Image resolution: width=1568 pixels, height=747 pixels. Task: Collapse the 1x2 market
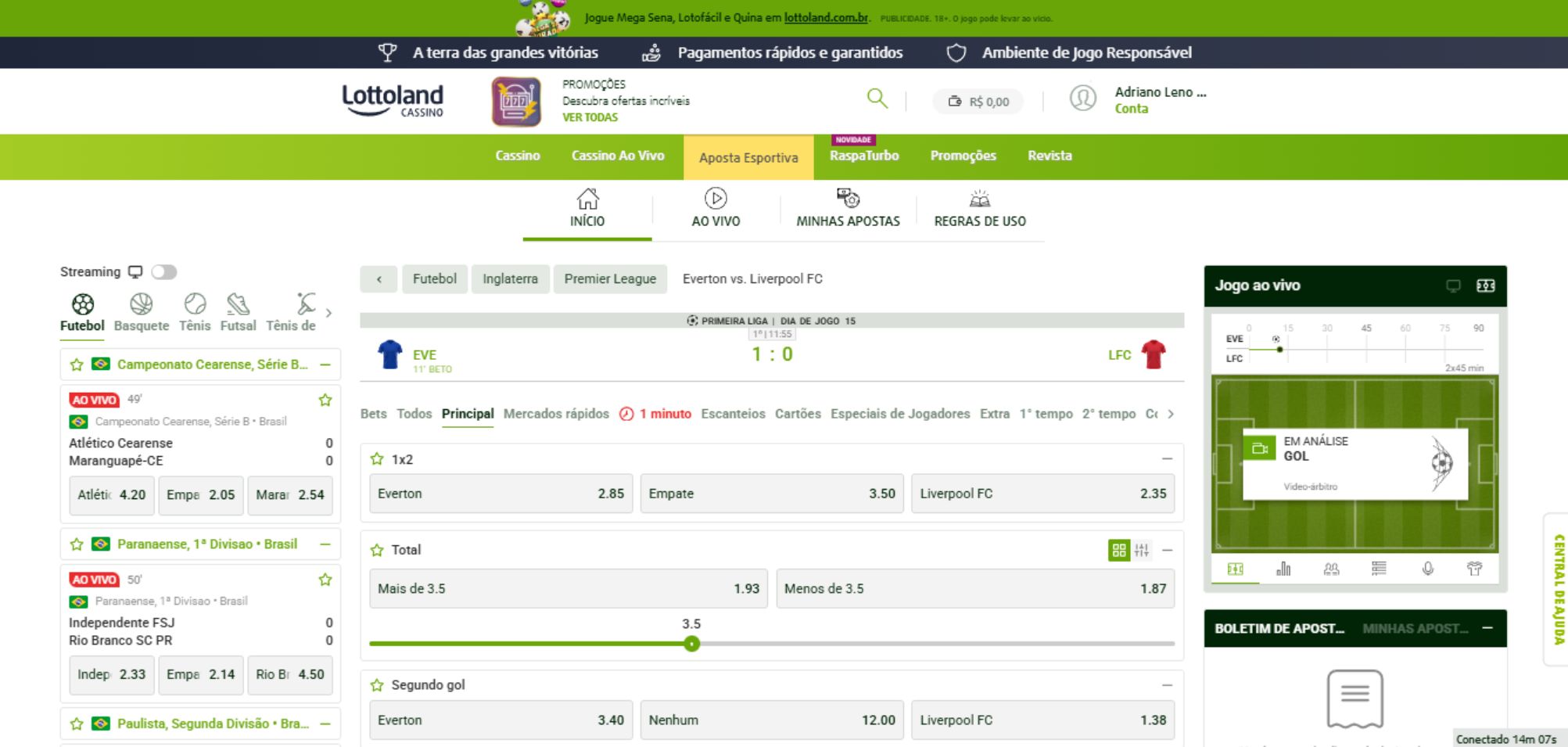(1167, 459)
